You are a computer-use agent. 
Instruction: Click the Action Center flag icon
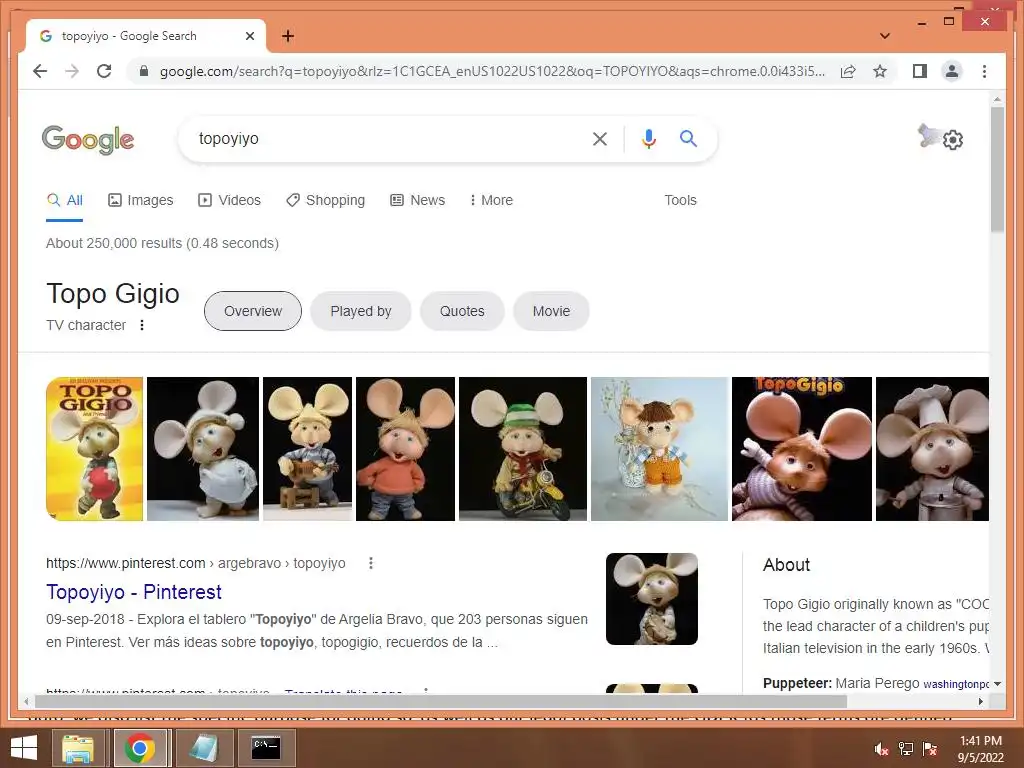(930, 749)
